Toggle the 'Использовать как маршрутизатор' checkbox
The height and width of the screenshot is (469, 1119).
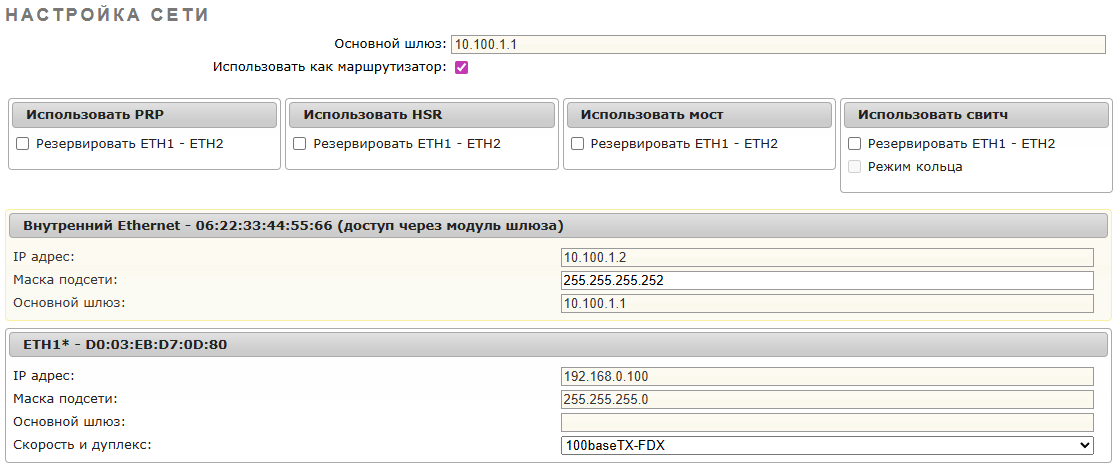(x=462, y=68)
